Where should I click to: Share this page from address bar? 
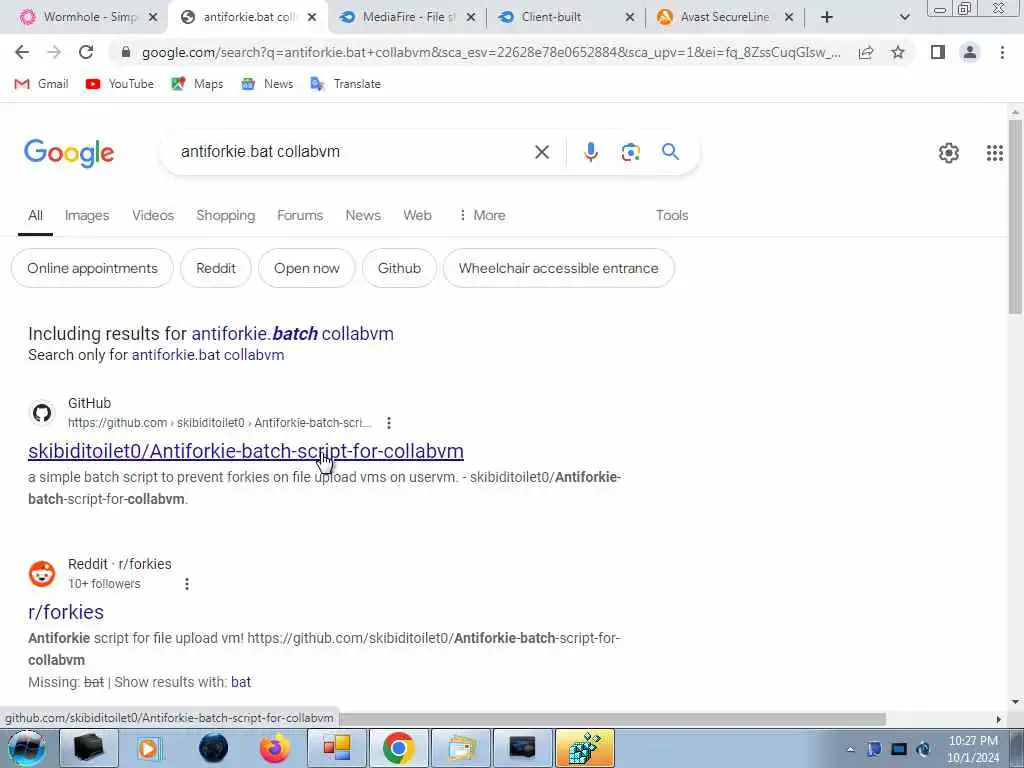866,52
